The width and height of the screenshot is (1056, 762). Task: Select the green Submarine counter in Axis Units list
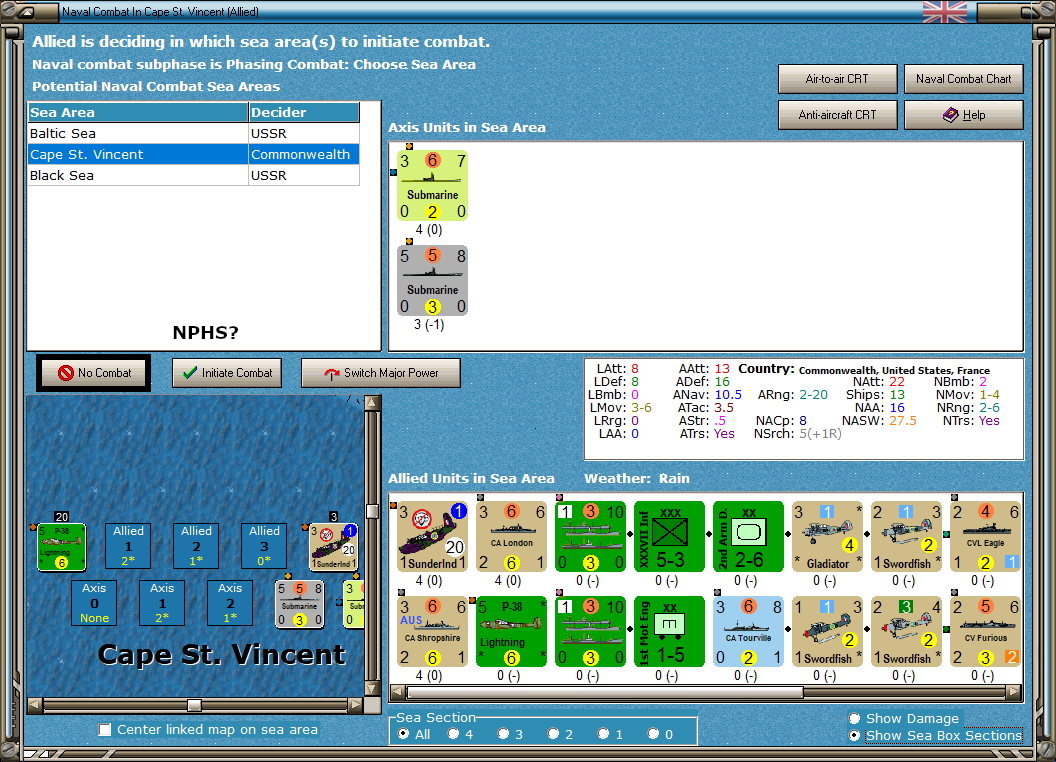coord(432,185)
